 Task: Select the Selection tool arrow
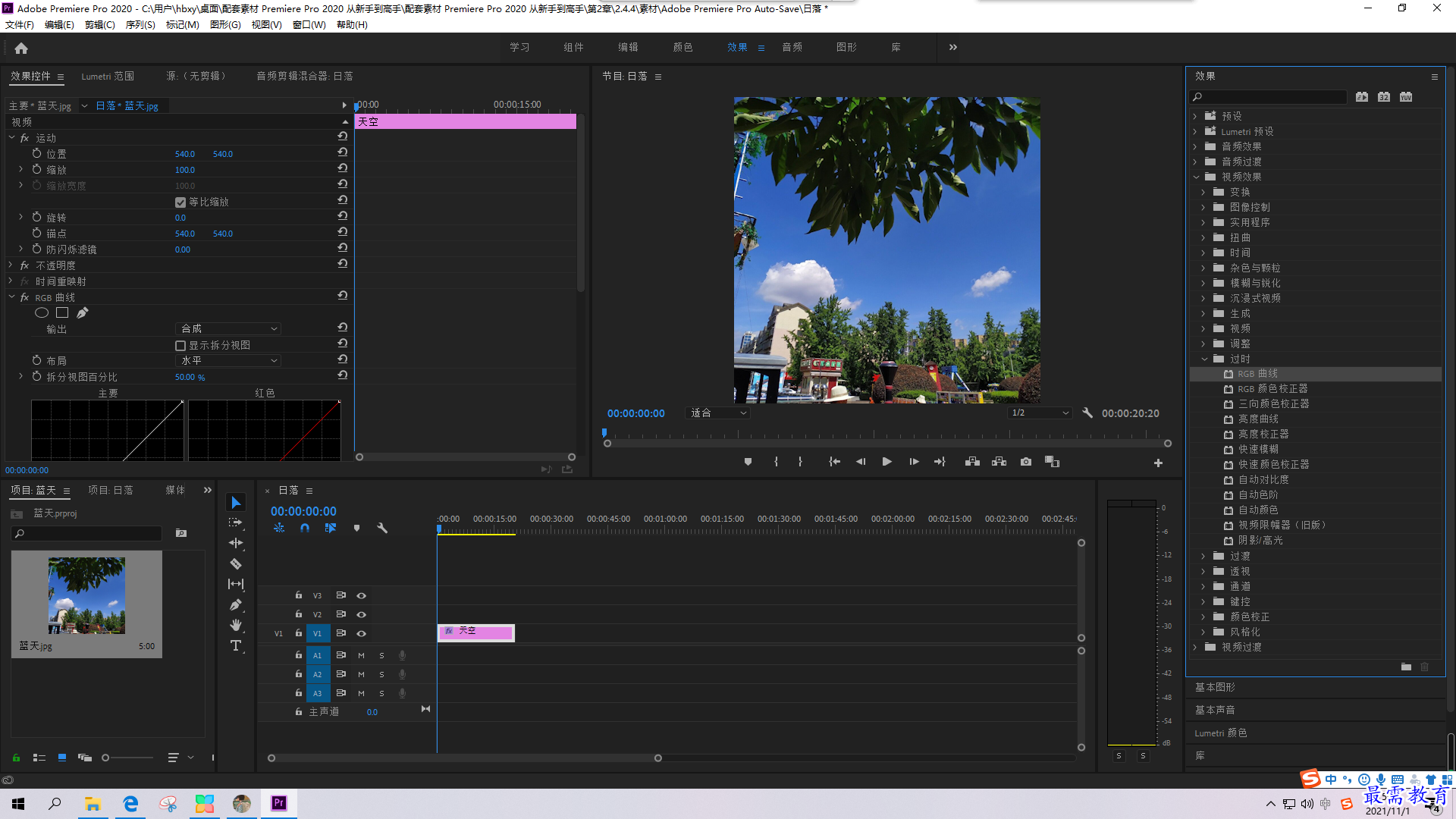236,503
